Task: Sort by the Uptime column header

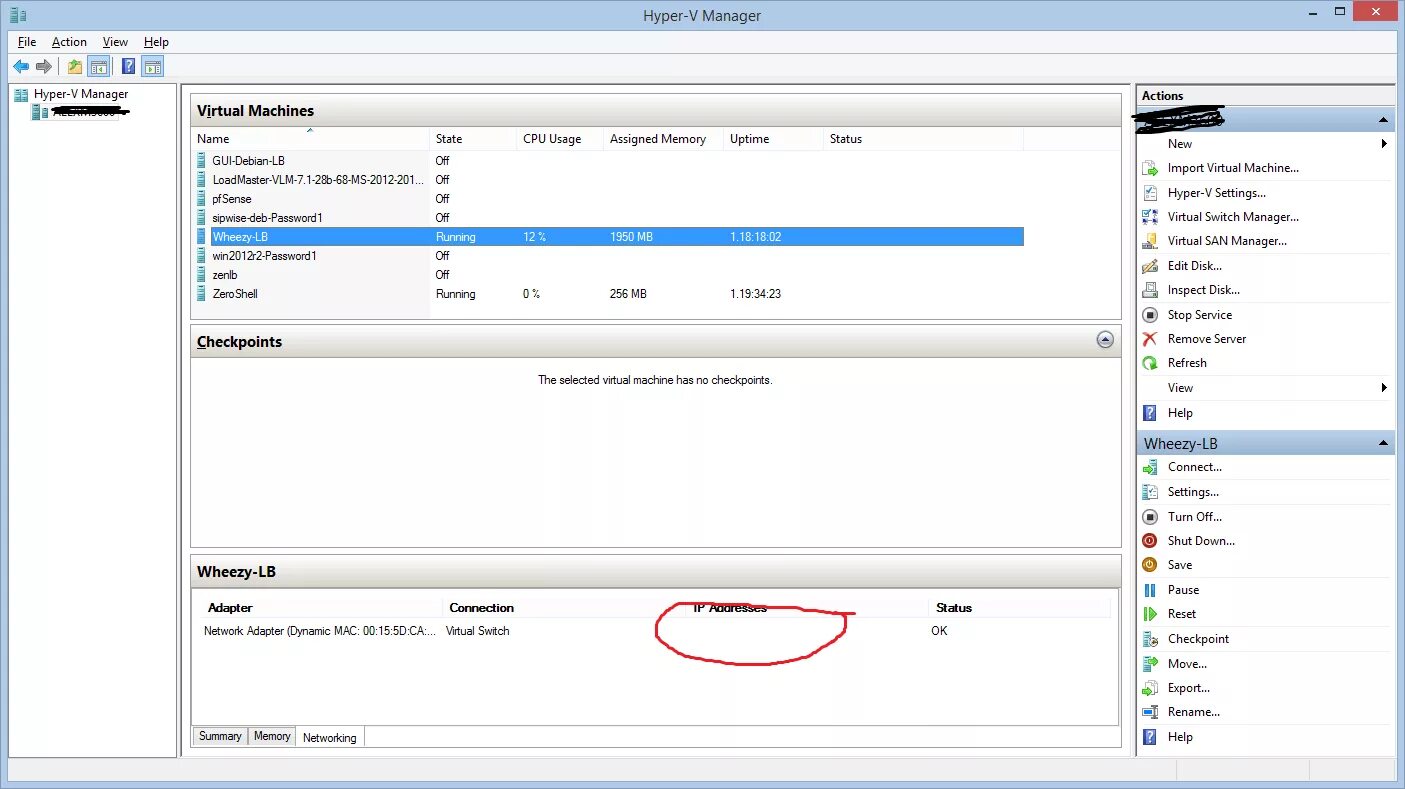Action: pos(773,139)
